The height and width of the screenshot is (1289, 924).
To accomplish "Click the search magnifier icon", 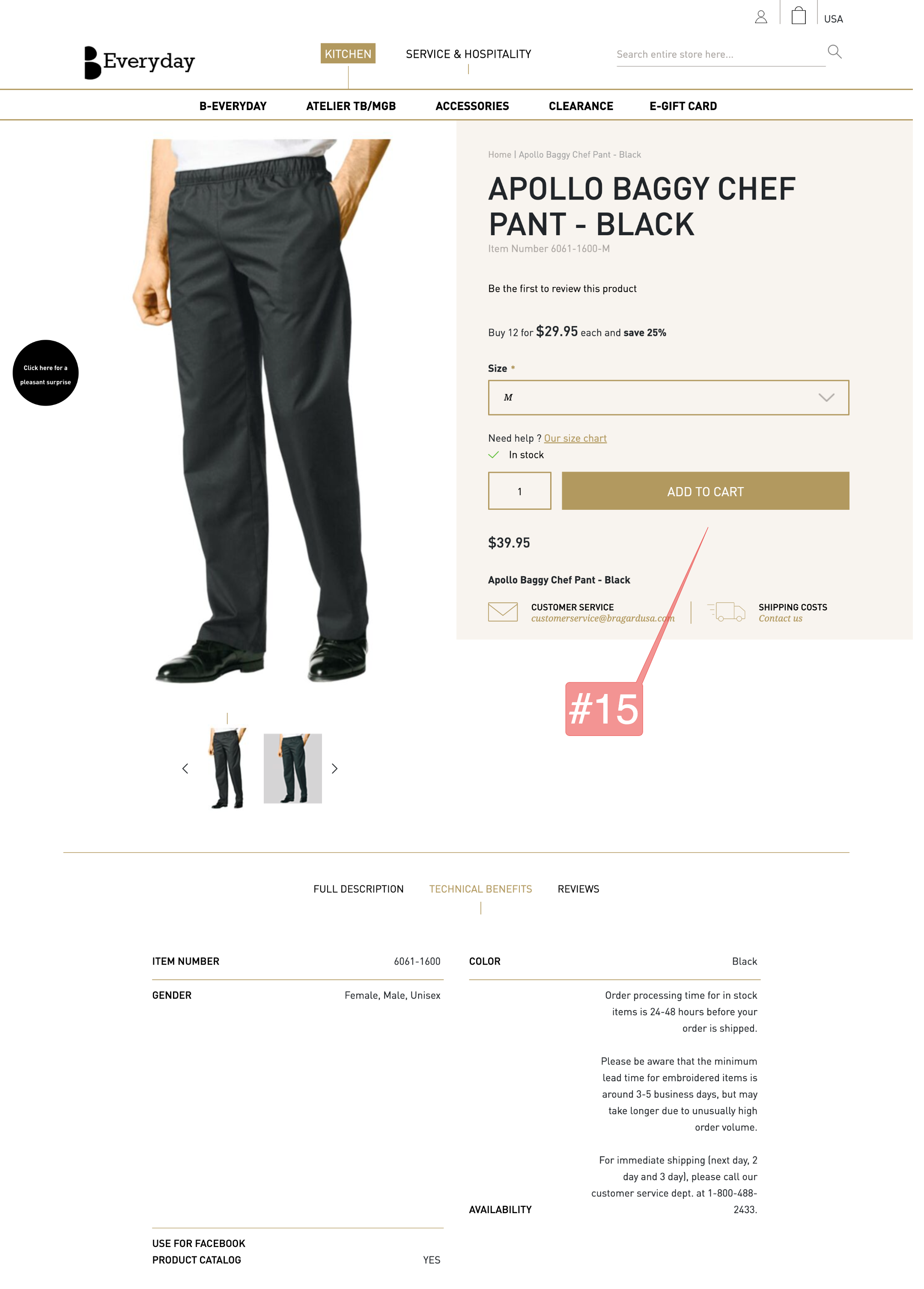I will pyautogui.click(x=834, y=52).
